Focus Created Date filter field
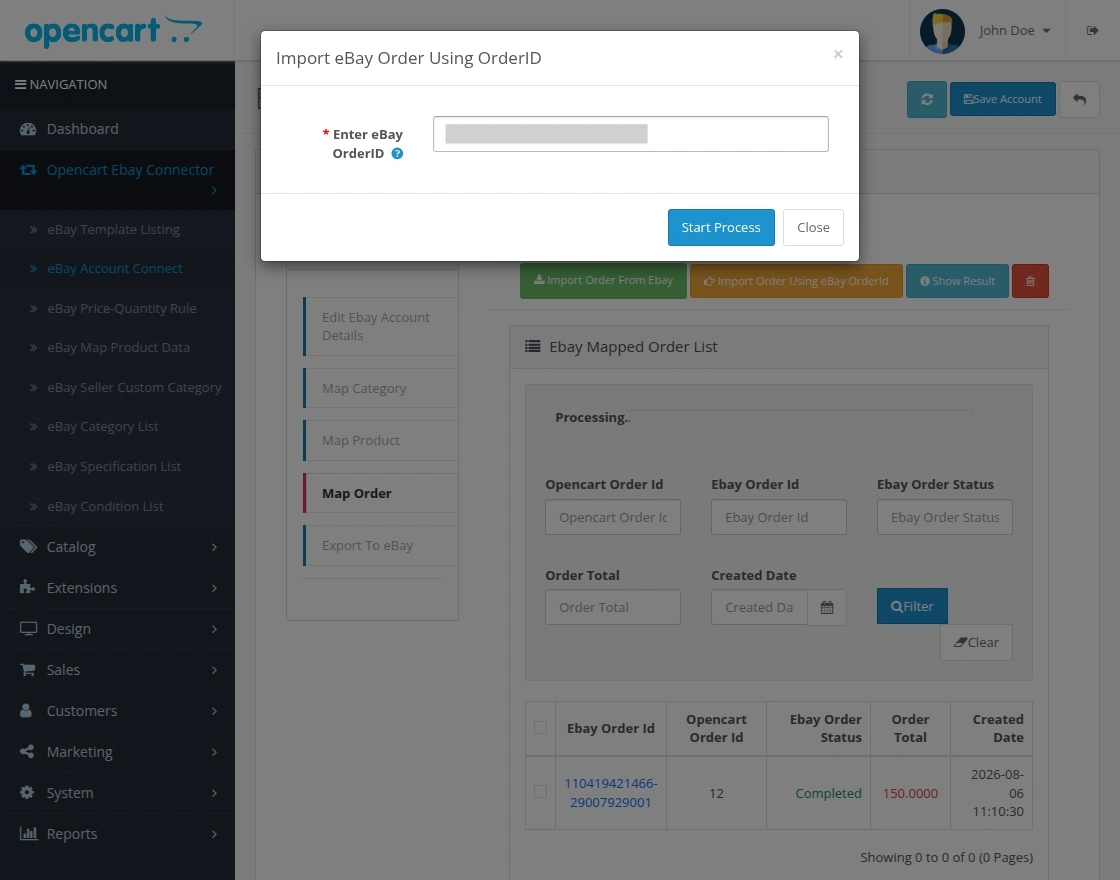Image resolution: width=1120 pixels, height=880 pixels. coord(759,607)
